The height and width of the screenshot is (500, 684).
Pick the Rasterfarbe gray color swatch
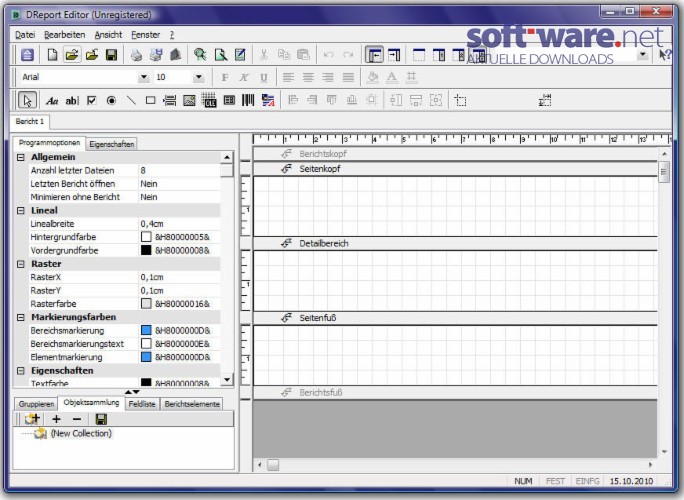(x=146, y=304)
